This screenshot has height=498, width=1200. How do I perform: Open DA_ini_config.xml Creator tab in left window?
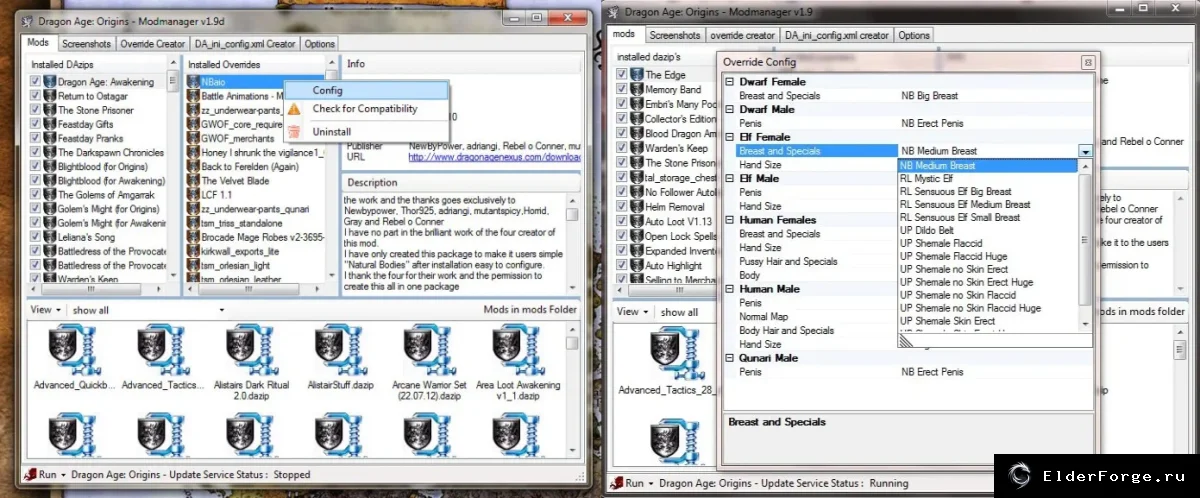click(245, 44)
